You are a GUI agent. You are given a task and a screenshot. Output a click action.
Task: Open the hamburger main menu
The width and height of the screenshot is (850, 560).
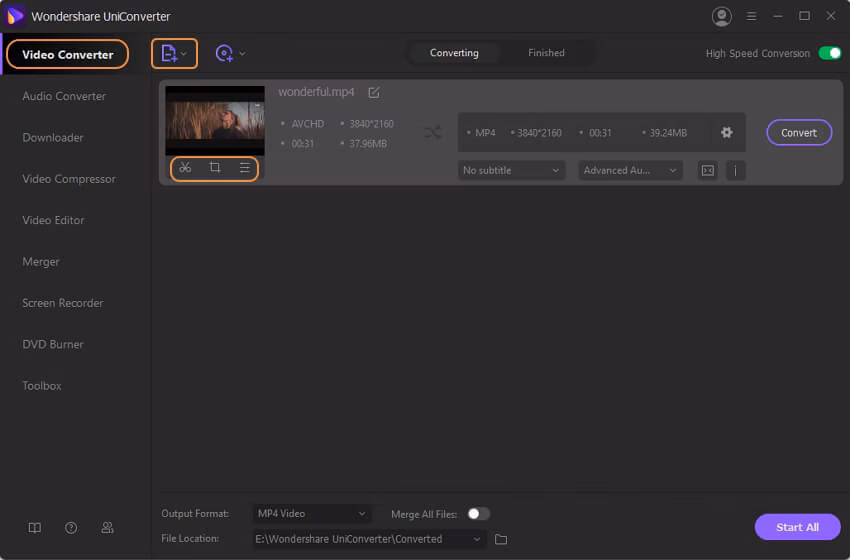(x=751, y=16)
